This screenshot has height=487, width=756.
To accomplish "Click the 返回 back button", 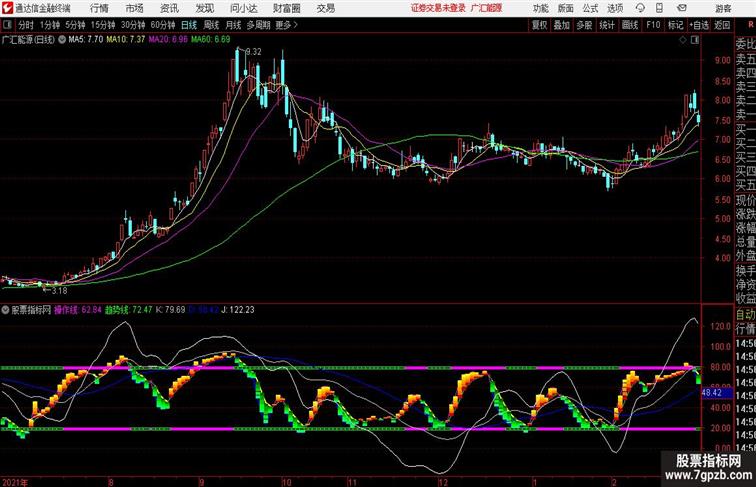I will coord(722,25).
